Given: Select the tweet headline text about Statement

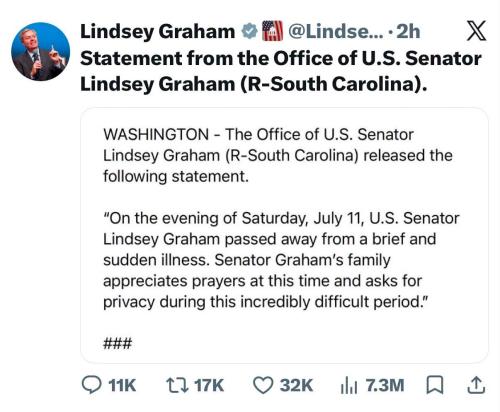Looking at the screenshot, I should coord(281,71).
